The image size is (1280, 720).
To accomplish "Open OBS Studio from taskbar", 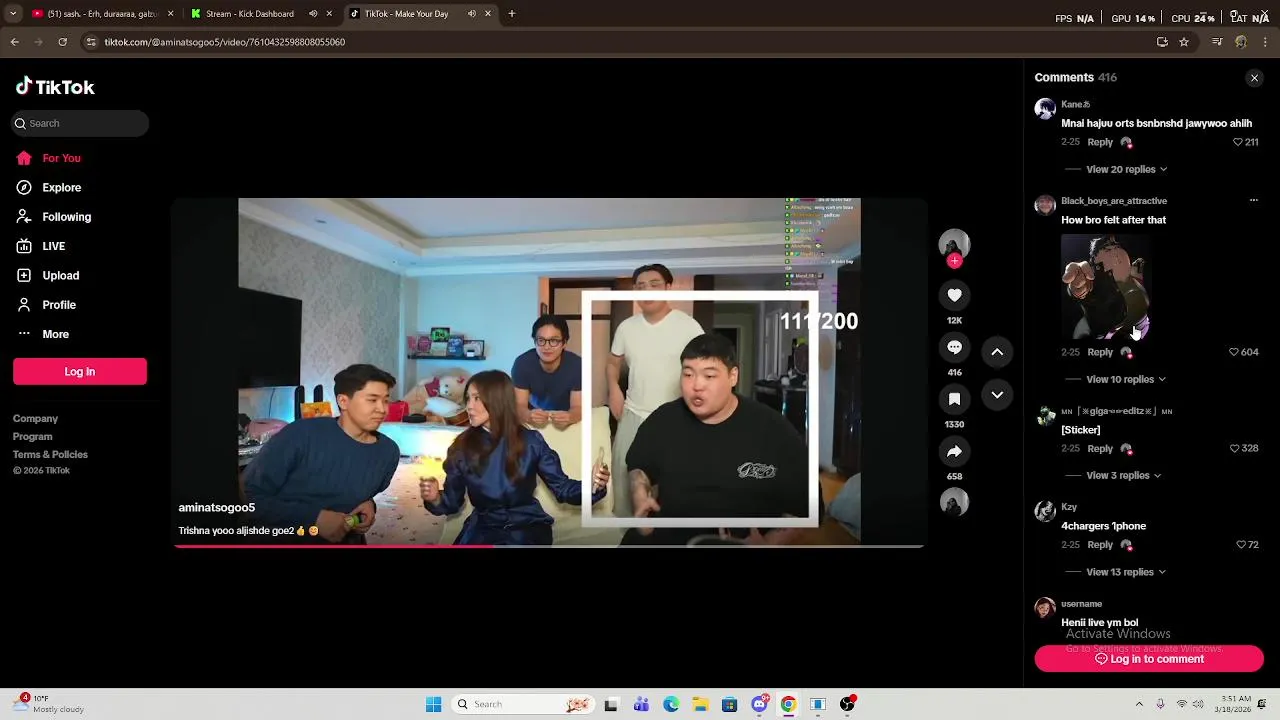I will pos(847,704).
